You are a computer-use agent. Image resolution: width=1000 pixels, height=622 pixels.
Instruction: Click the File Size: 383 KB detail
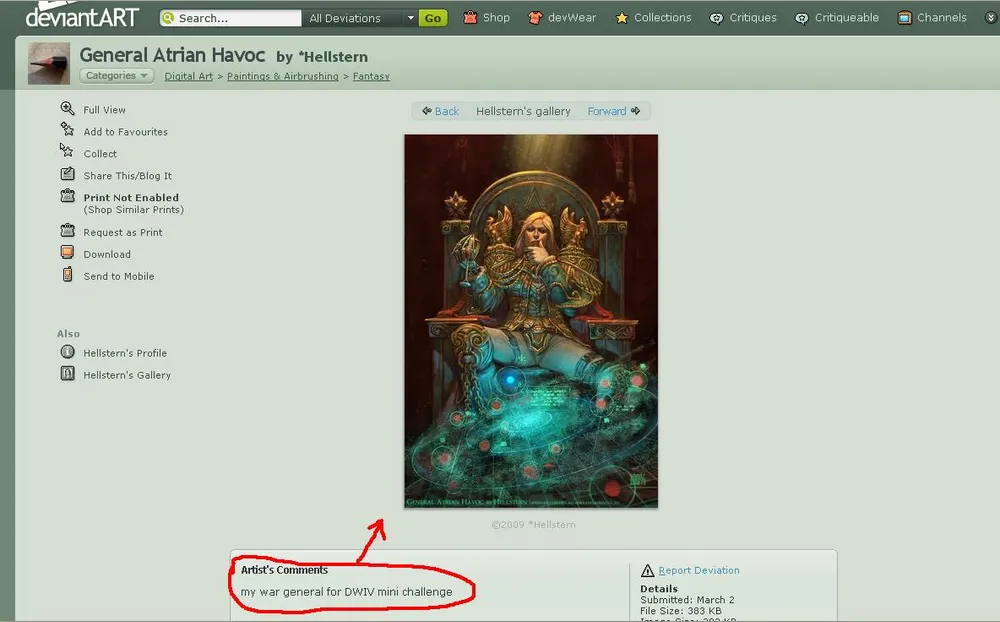point(681,611)
